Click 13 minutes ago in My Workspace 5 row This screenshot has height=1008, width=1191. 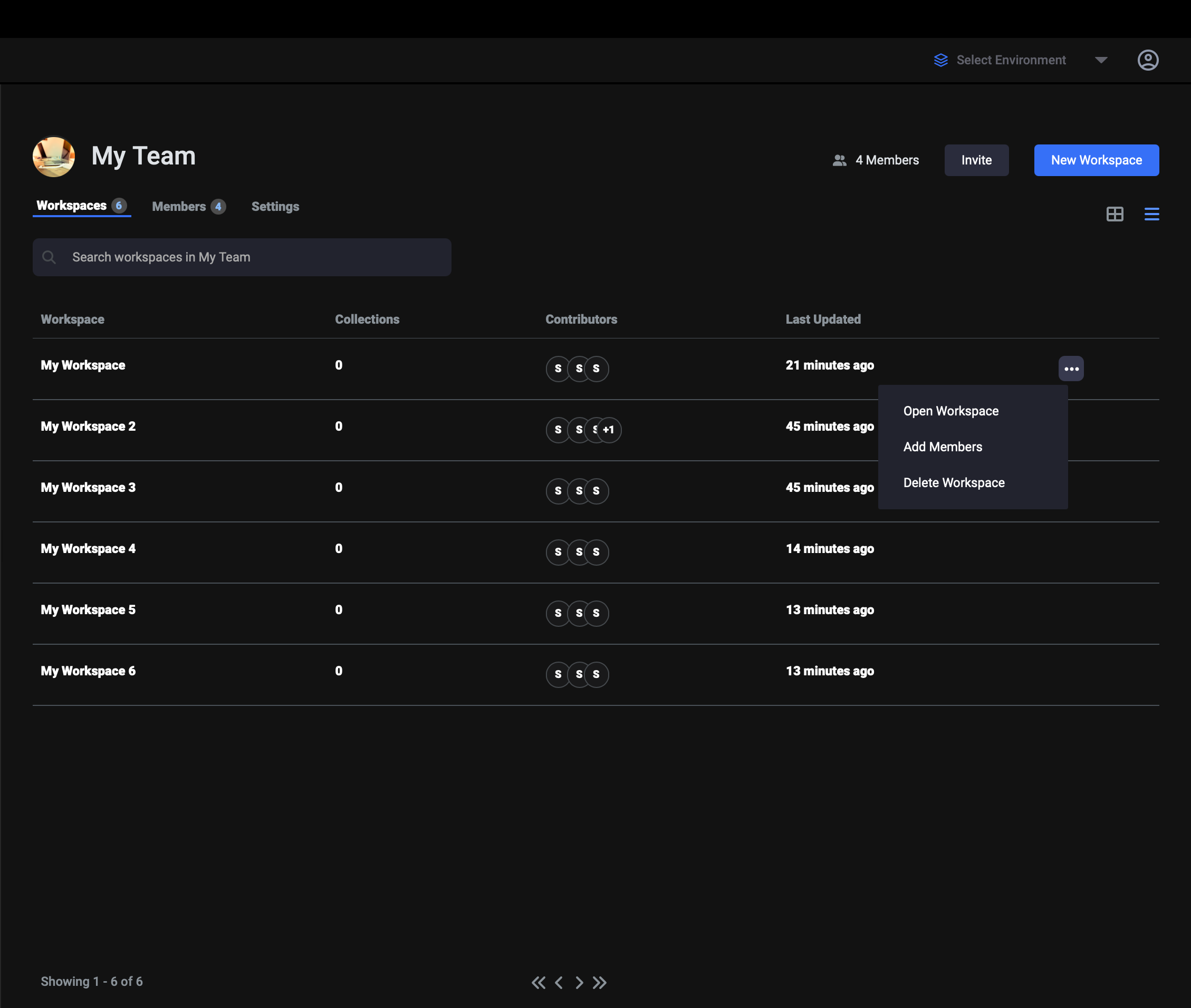pos(830,610)
